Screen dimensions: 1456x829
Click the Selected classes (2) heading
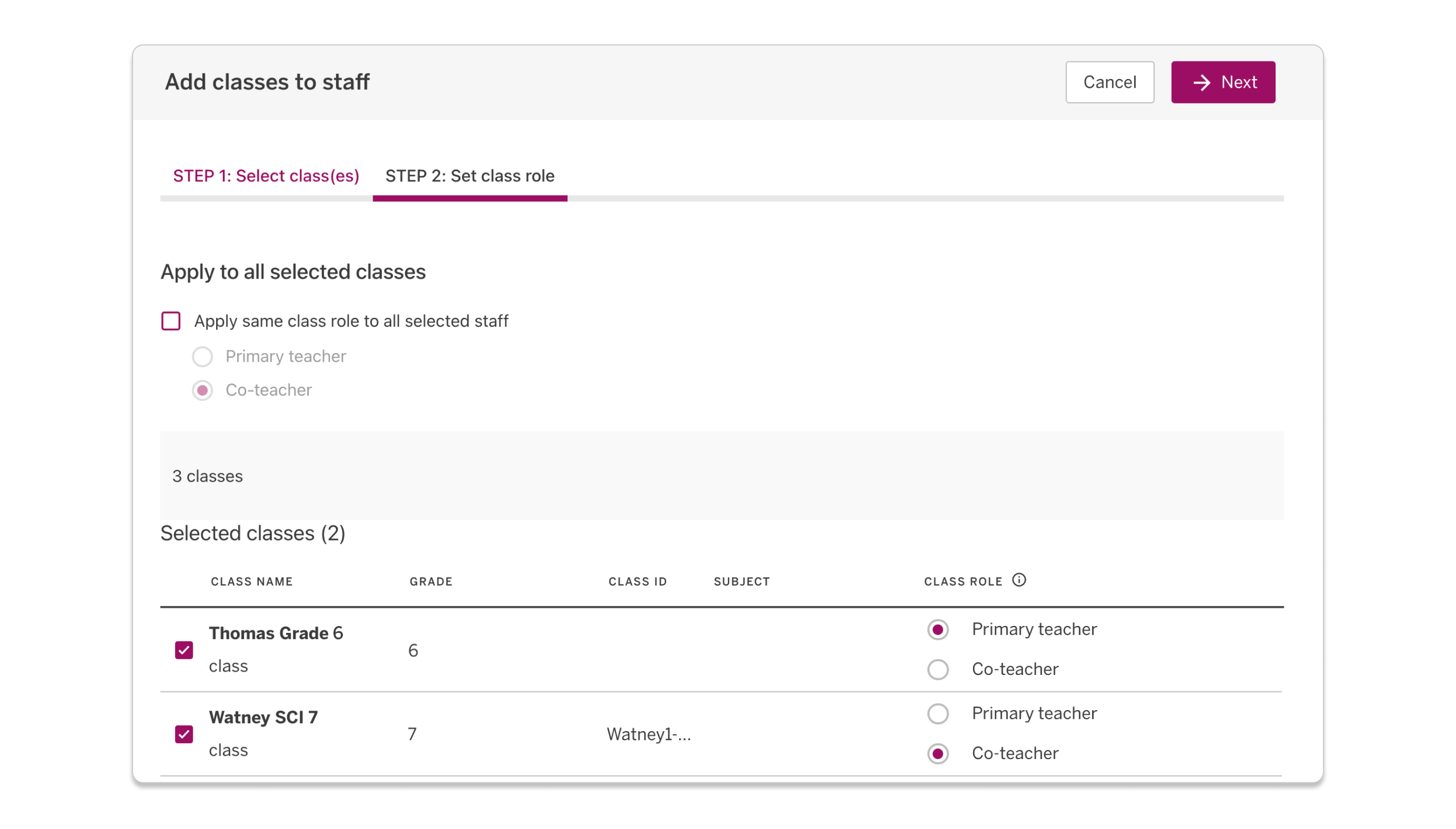[x=253, y=533]
